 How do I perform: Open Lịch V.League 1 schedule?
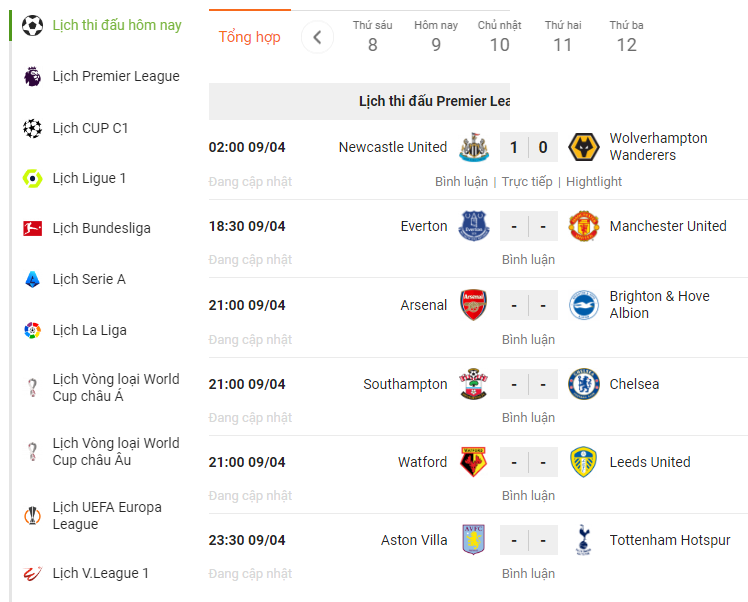pos(101,573)
